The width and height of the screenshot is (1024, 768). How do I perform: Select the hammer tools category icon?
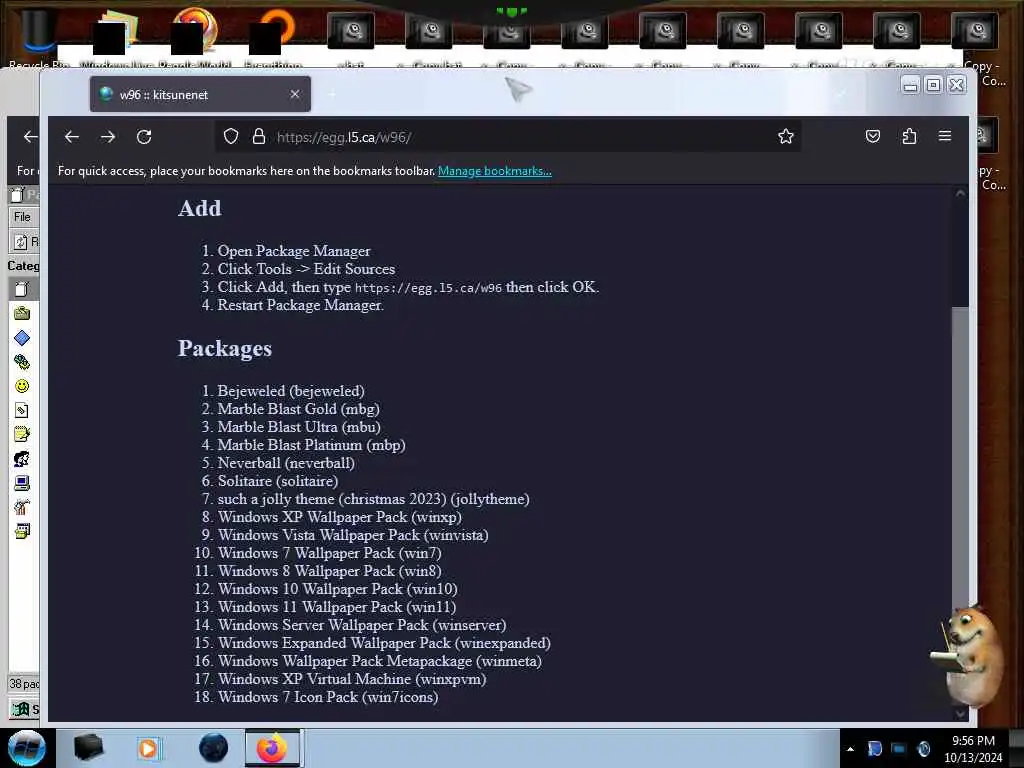[22, 507]
